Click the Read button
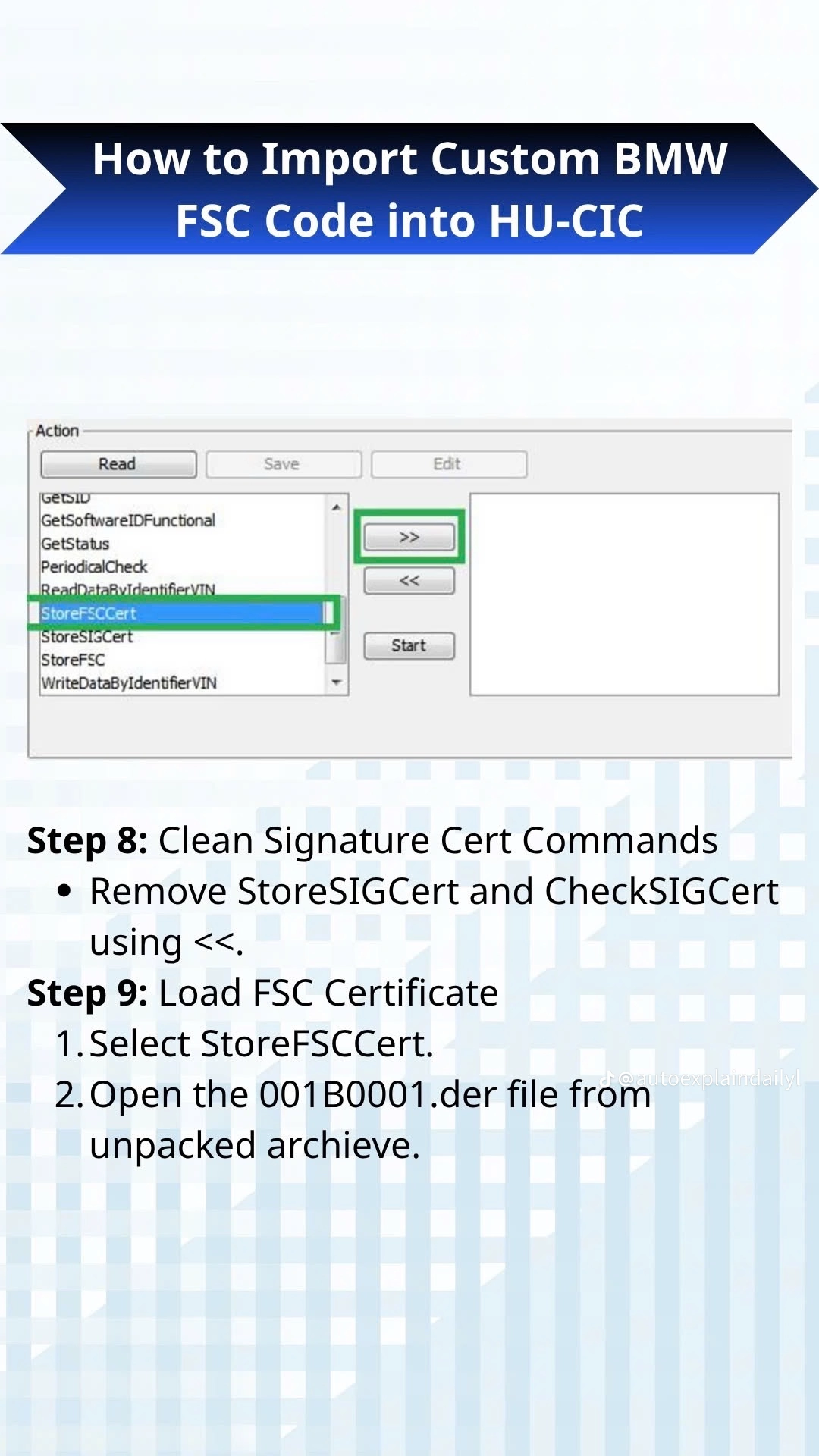 [x=118, y=464]
